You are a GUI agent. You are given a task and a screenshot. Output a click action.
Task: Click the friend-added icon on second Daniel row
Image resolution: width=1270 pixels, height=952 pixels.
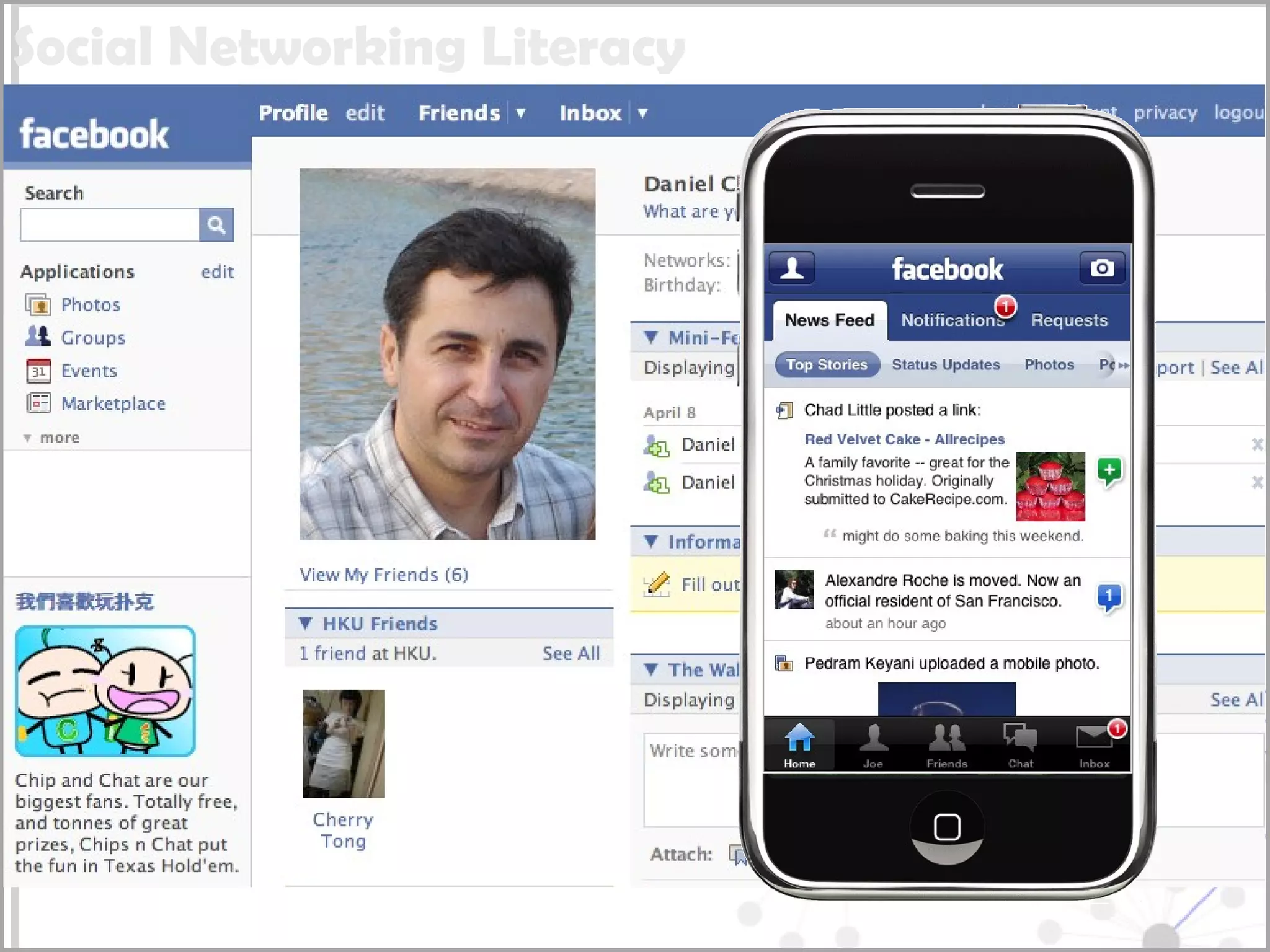point(657,483)
